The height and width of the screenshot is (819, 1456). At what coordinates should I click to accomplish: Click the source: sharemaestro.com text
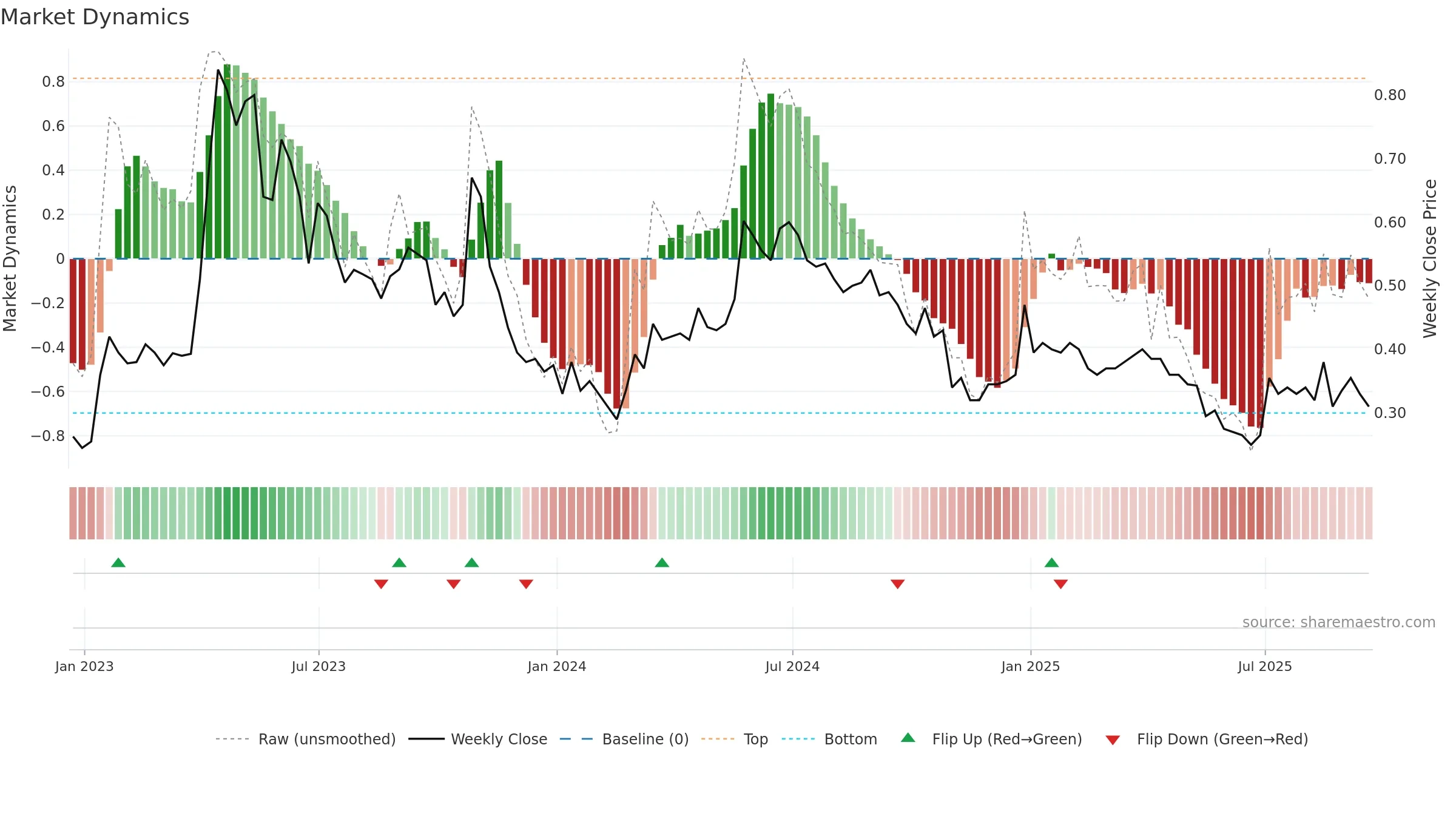coord(1339,622)
